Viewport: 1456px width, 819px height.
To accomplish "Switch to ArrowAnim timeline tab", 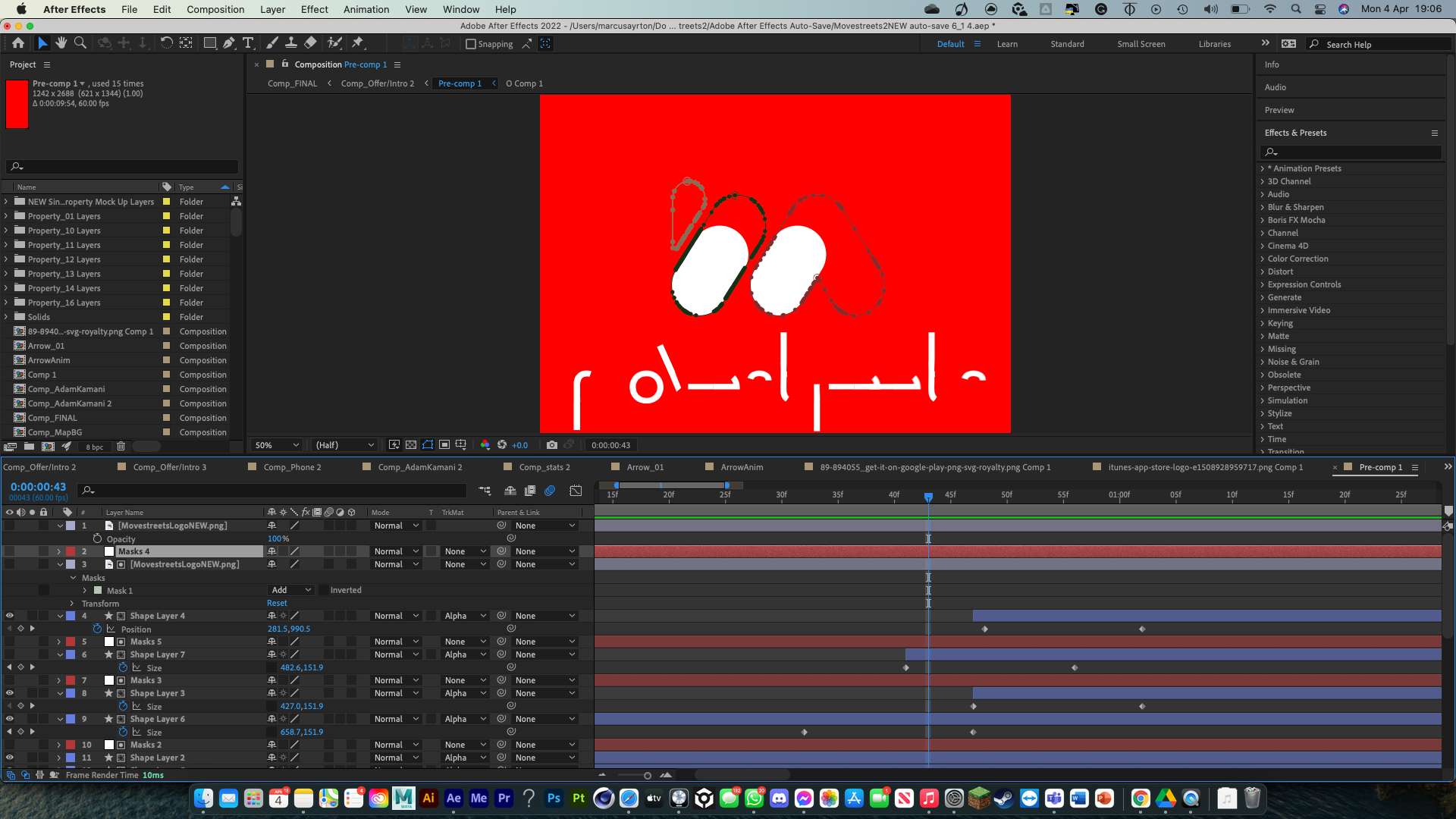I will (742, 467).
